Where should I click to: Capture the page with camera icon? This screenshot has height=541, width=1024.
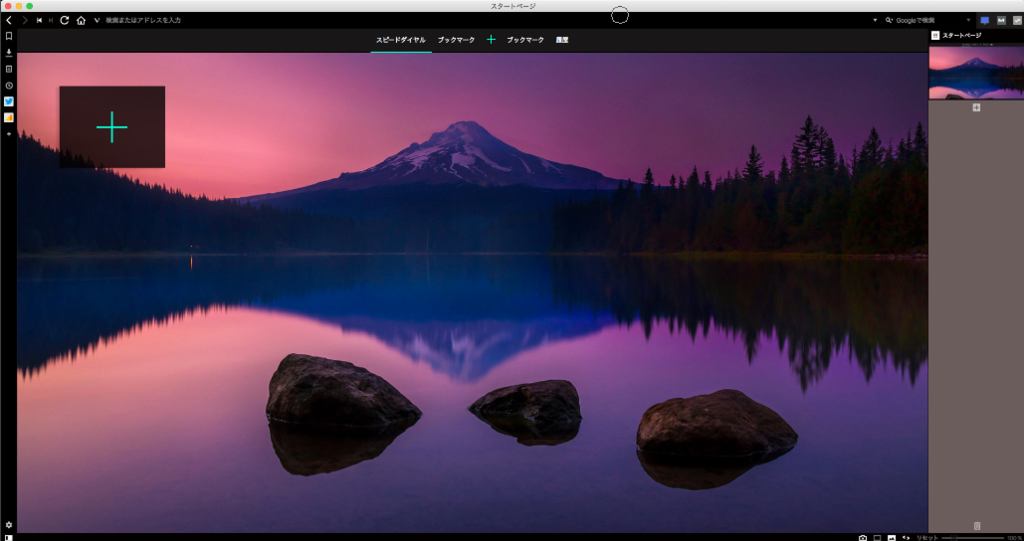(863, 538)
